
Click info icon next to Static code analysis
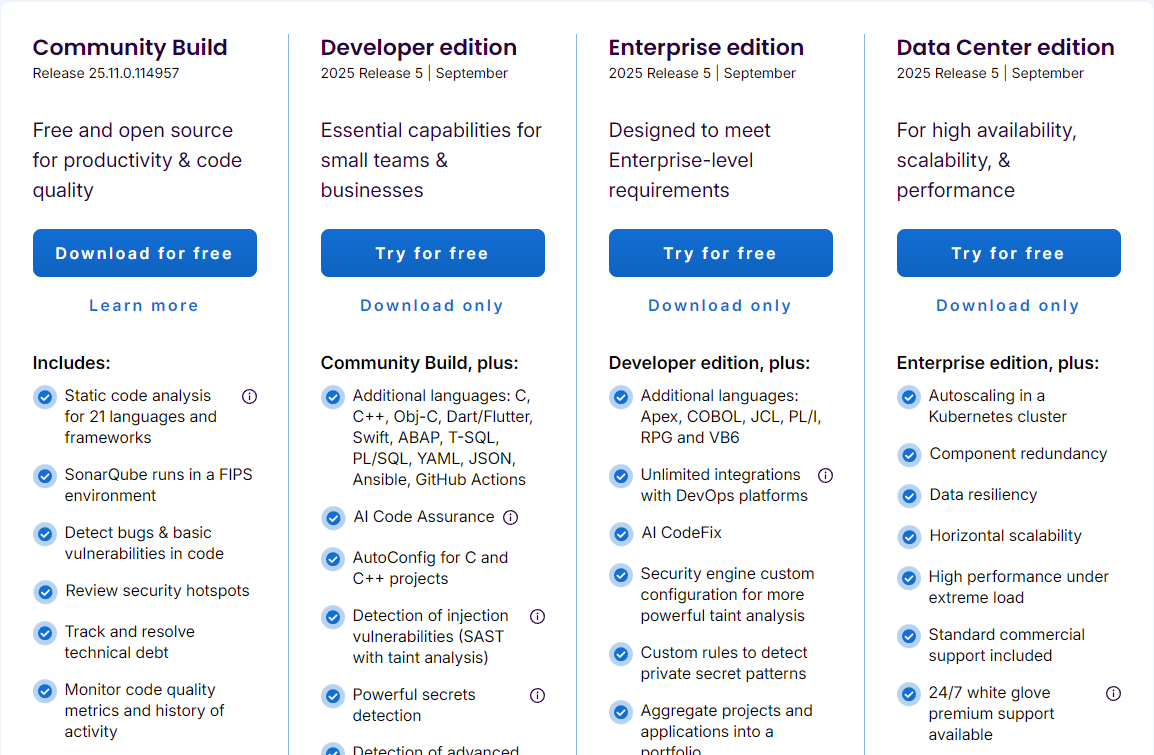pyautogui.click(x=250, y=396)
